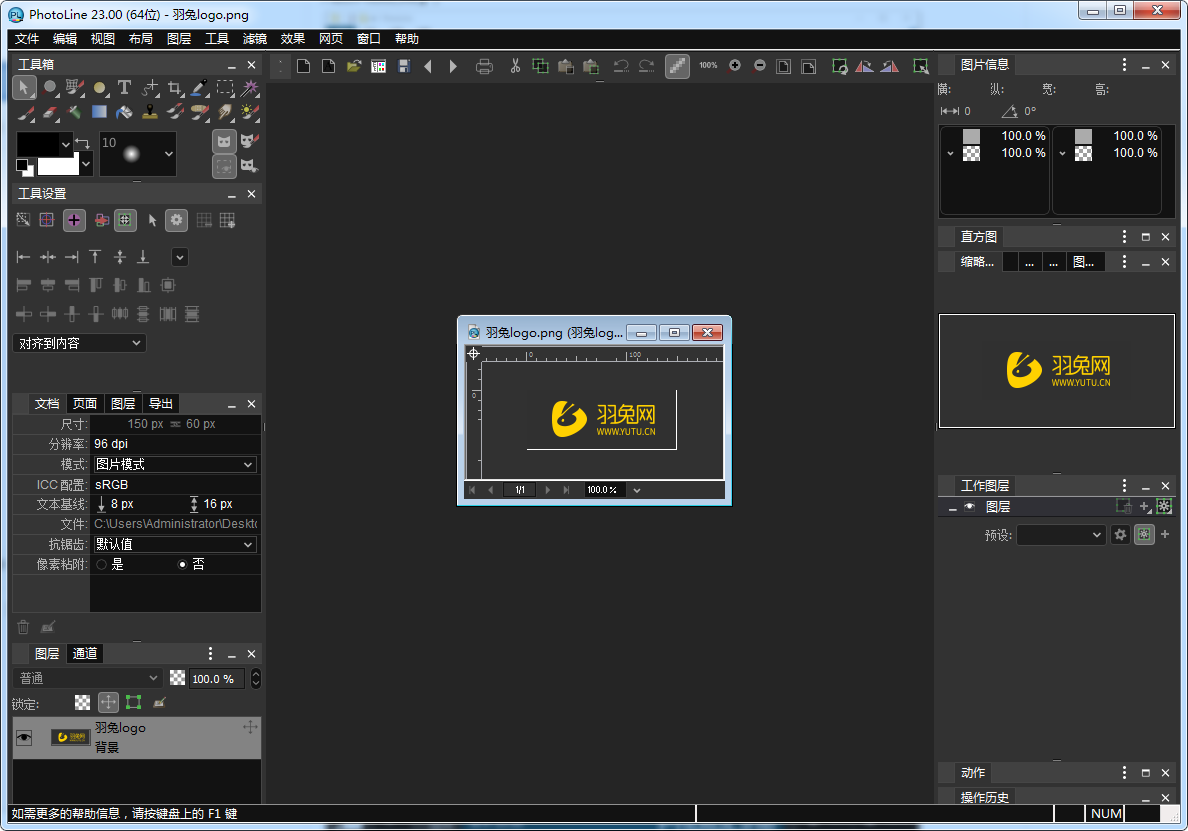Click the save floppy disk icon
The height and width of the screenshot is (831, 1188).
click(405, 67)
